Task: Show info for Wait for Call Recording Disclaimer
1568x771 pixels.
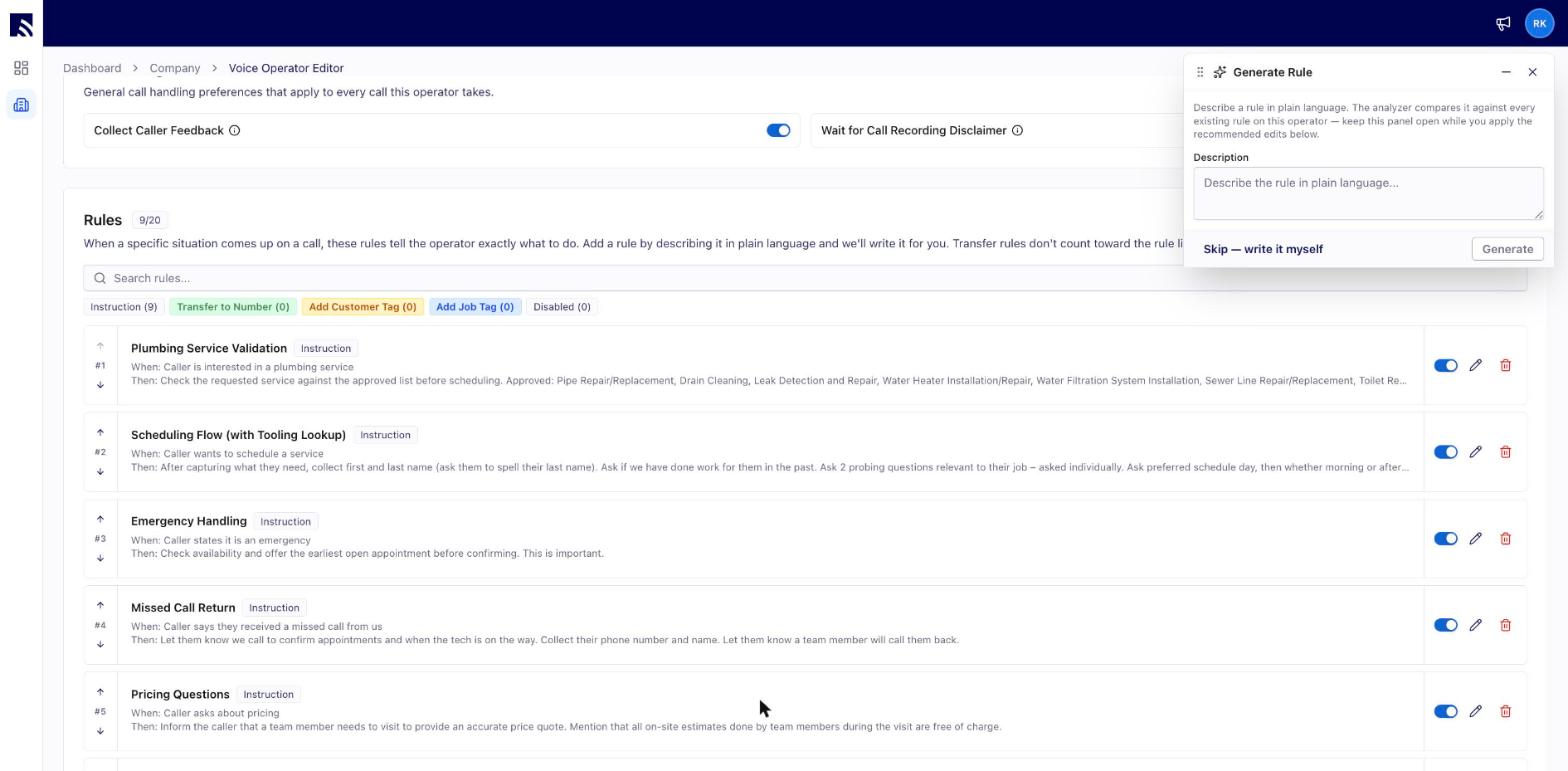Action: click(x=1017, y=130)
